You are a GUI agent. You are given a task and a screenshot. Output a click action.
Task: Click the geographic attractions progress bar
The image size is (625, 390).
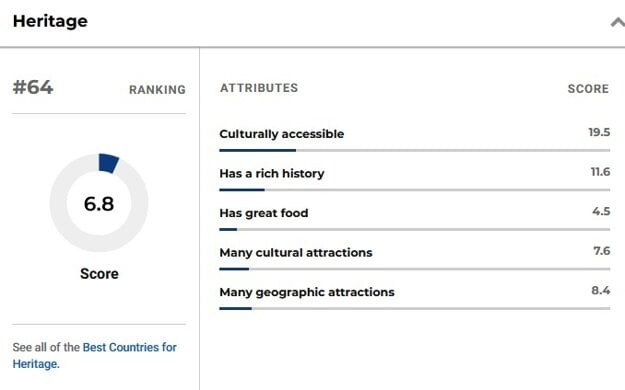pyautogui.click(x=415, y=308)
